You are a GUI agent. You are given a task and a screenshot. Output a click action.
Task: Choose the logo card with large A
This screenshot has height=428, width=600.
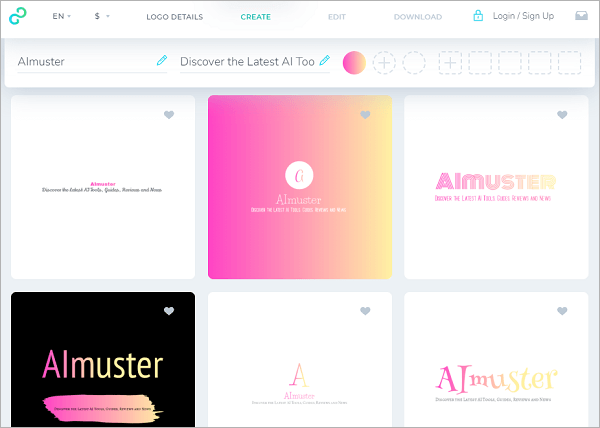300,360
